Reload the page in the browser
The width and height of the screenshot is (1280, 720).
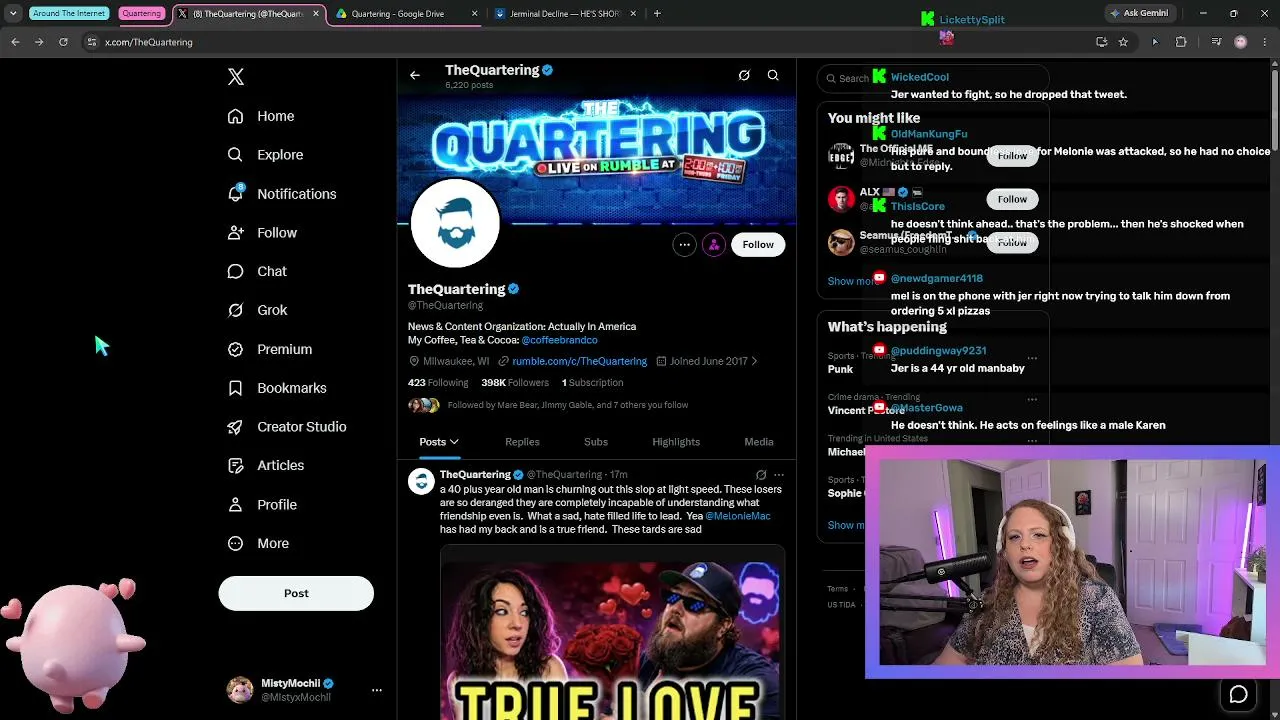click(63, 42)
